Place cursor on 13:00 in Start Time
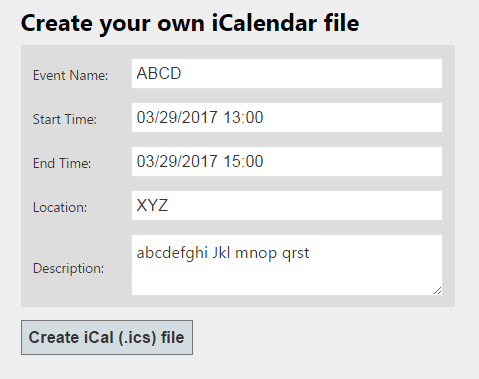This screenshot has width=479, height=379. 243,117
